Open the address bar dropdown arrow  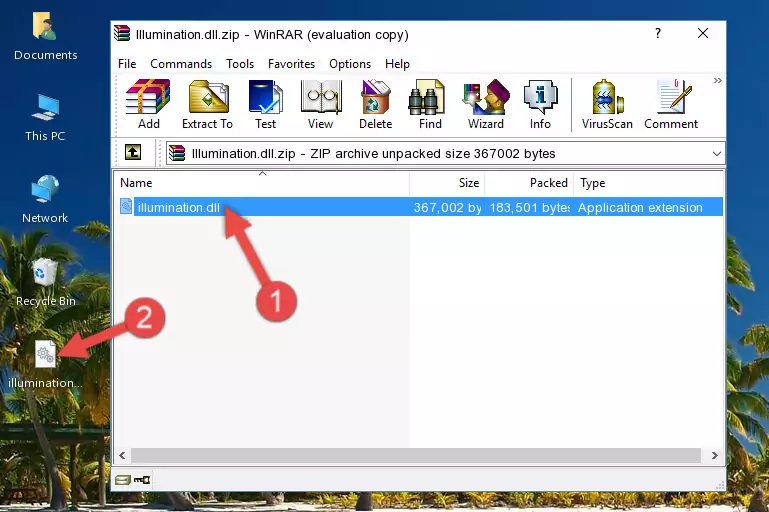[717, 154]
